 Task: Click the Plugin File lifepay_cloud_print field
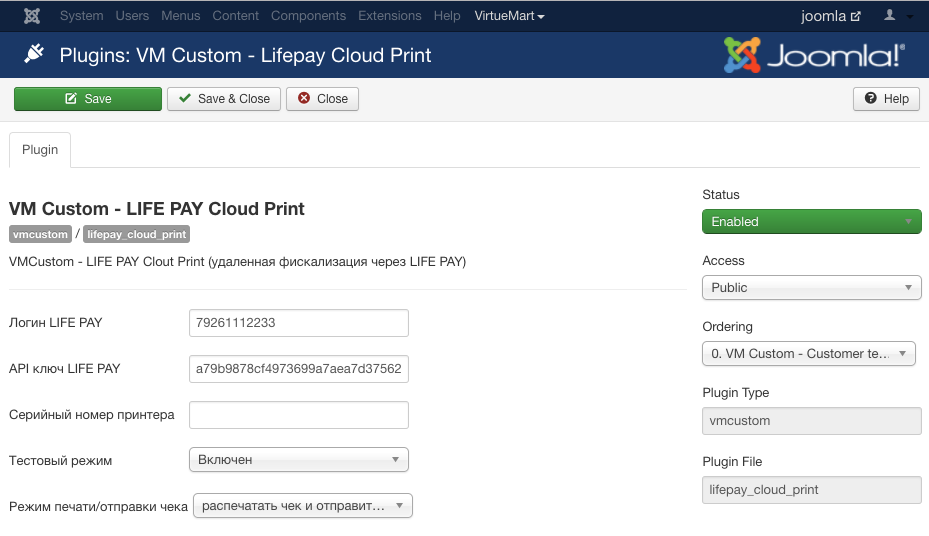pyautogui.click(x=812, y=490)
